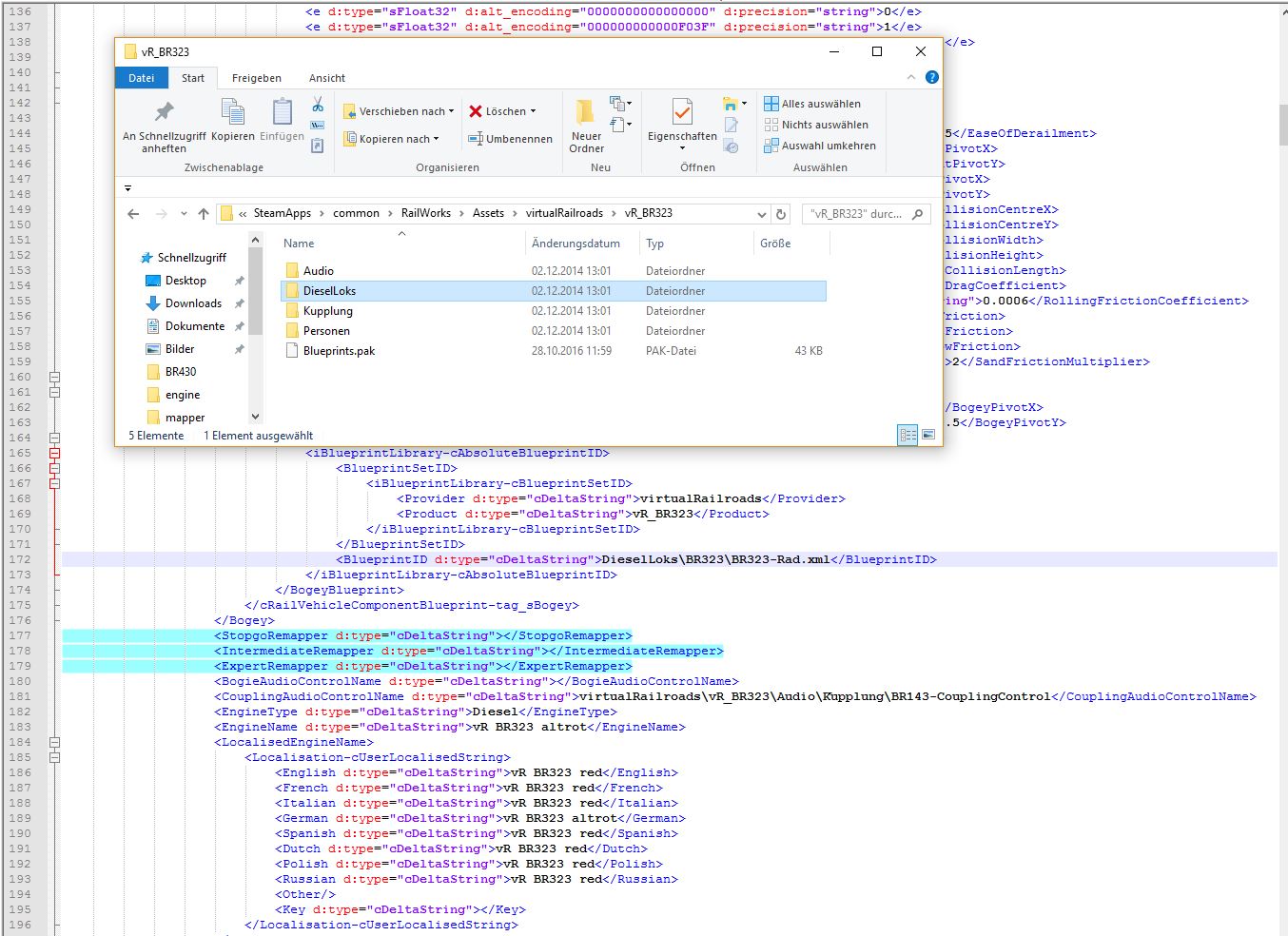
Task: Click Alles auswählen
Action: tap(820, 104)
